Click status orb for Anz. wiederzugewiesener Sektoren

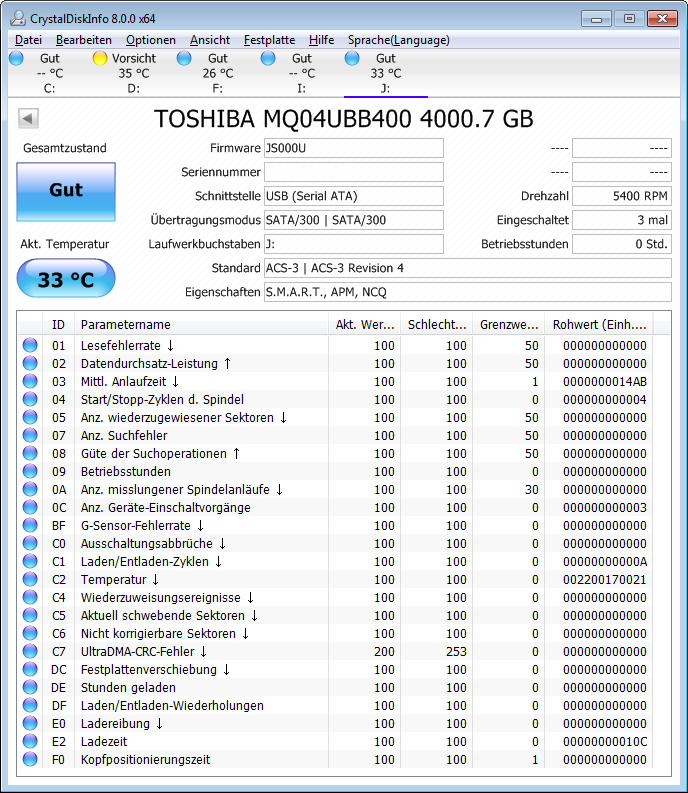(x=30, y=417)
